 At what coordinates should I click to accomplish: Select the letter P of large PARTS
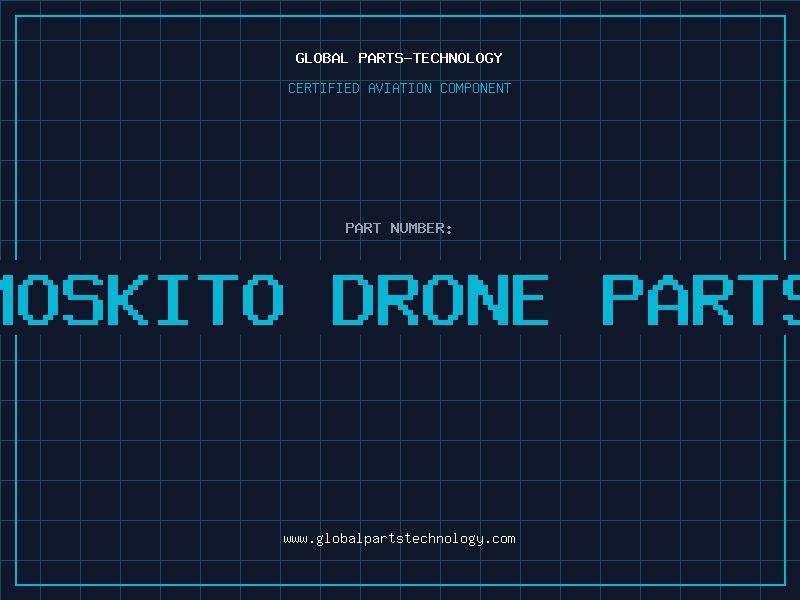620,299
